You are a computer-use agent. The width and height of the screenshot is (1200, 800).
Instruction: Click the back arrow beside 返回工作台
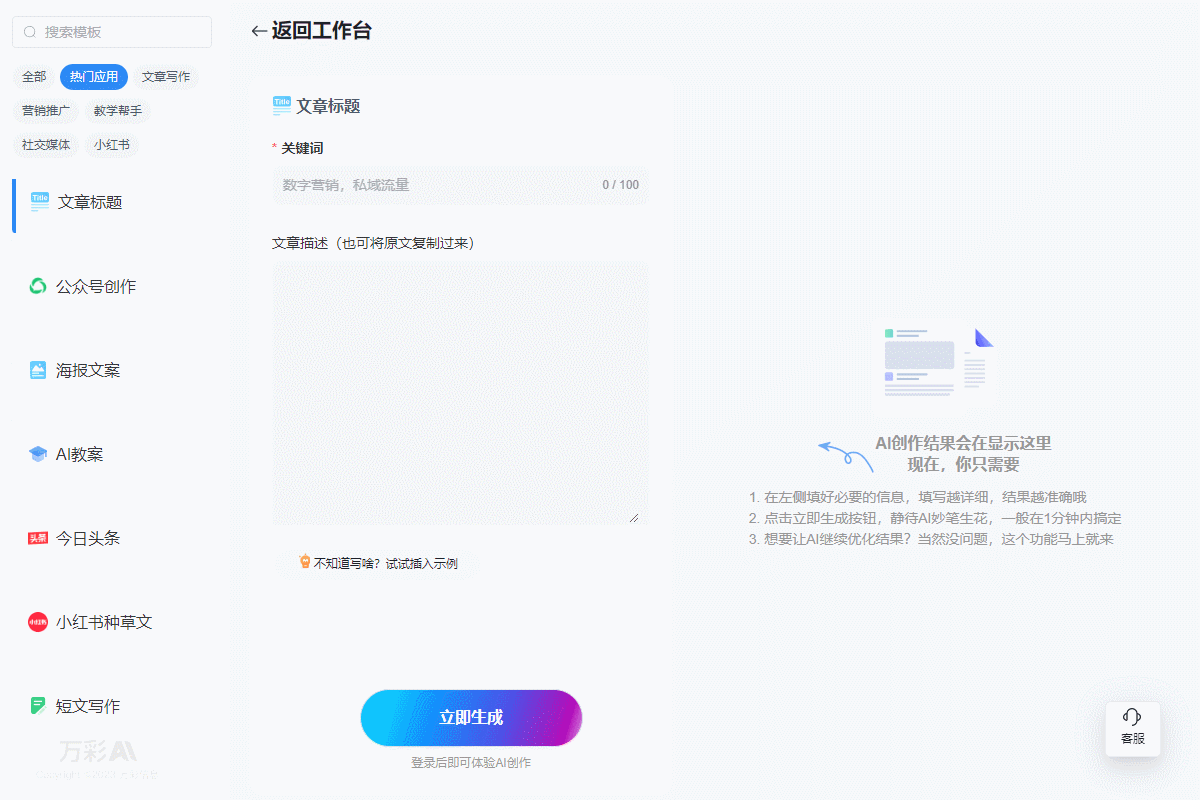(x=259, y=31)
